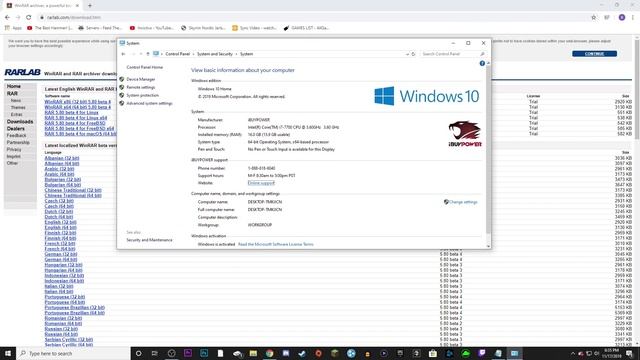Open the Sync Video bookmark
The width and height of the screenshot is (640, 360).
[254, 28]
